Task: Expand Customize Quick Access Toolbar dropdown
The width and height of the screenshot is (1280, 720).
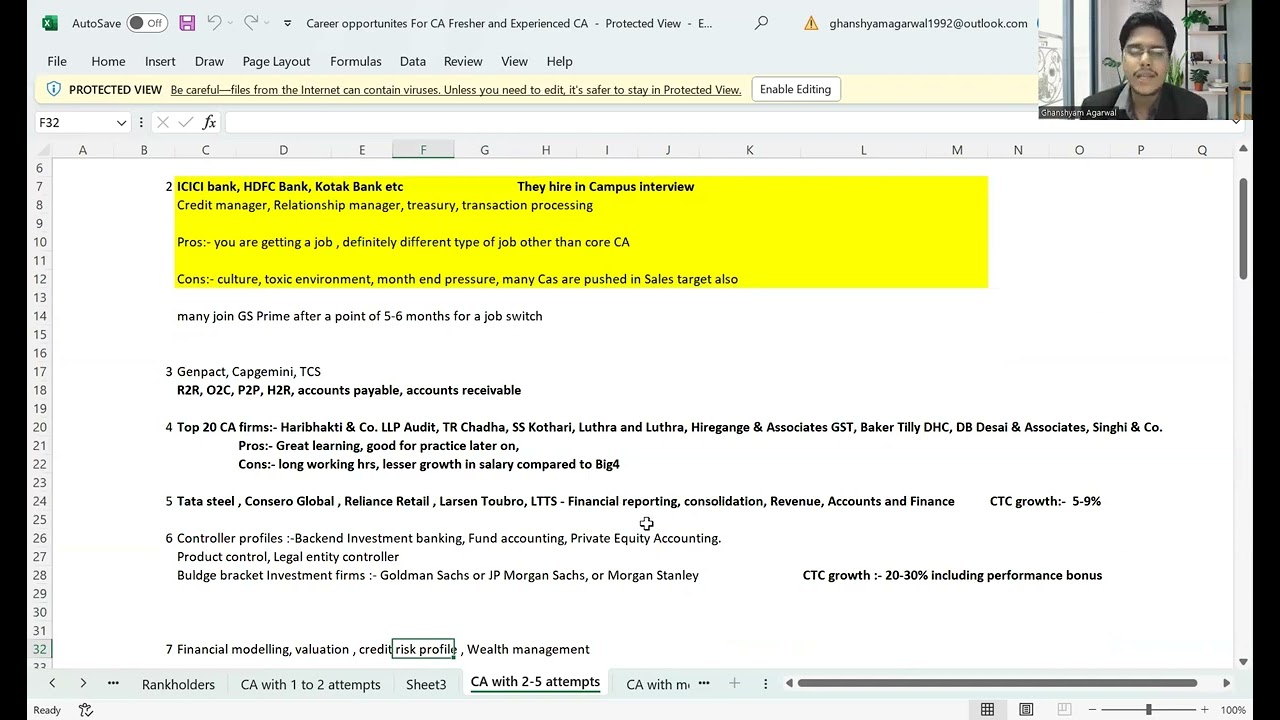Action: 288,23
